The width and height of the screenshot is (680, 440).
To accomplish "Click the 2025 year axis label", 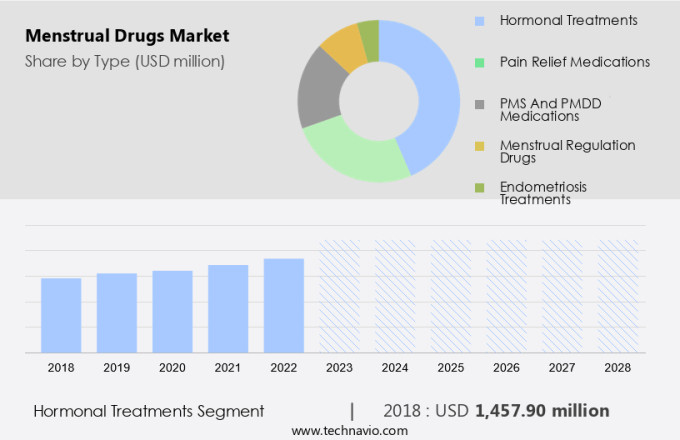I will (x=451, y=368).
